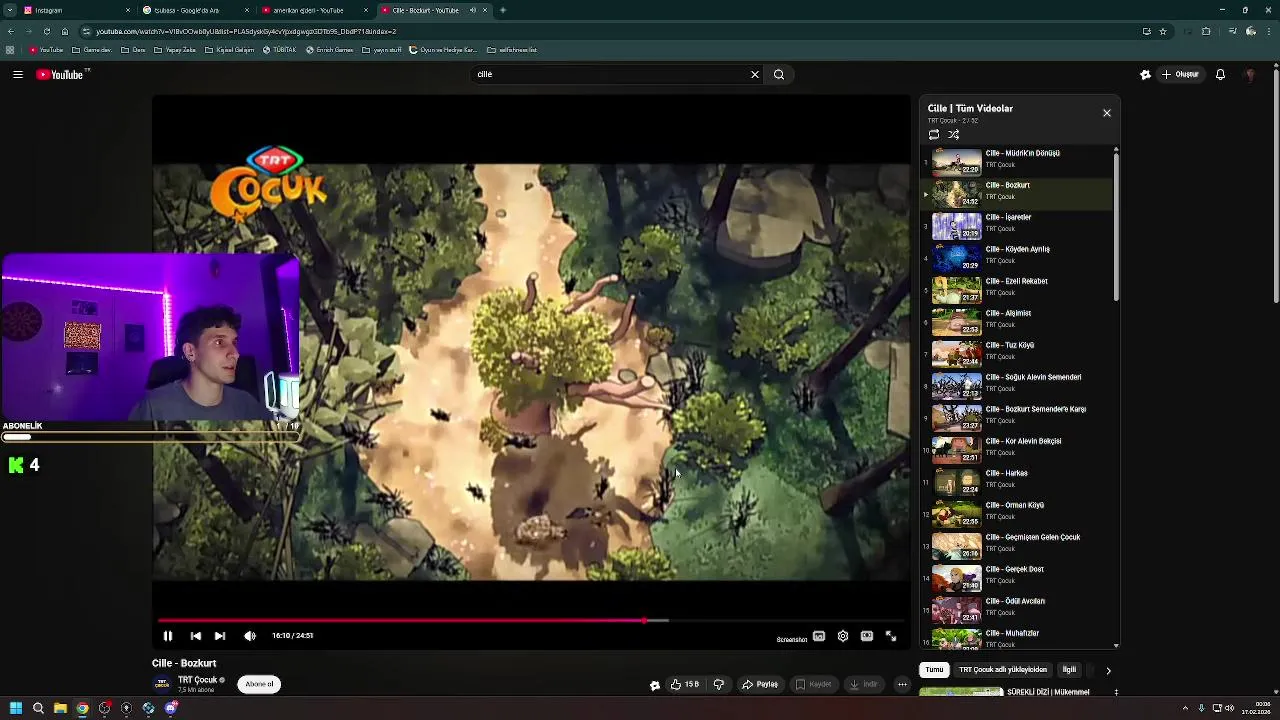Dislike the video with thumbs down
This screenshot has height=720, width=1280.
coord(718,685)
